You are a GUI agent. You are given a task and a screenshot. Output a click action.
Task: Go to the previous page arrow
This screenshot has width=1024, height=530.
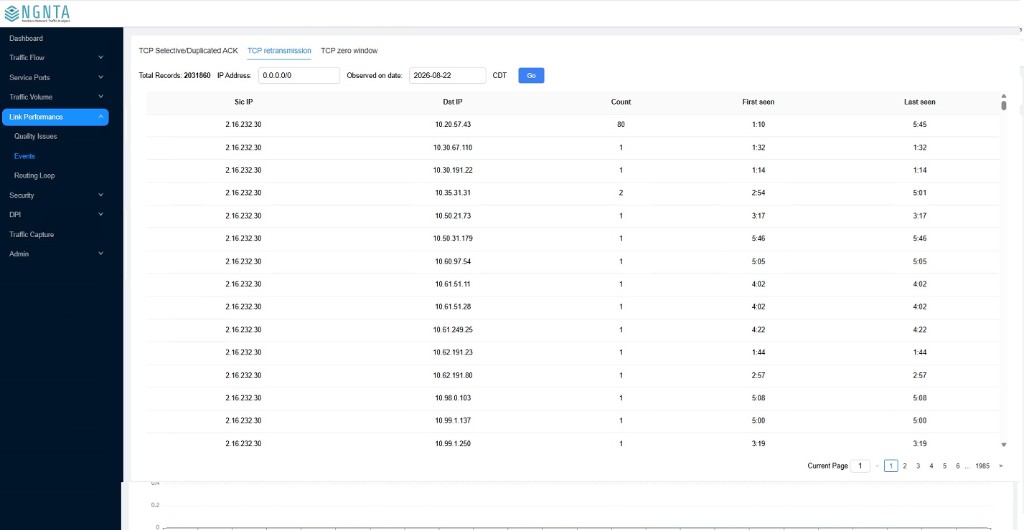click(876, 465)
